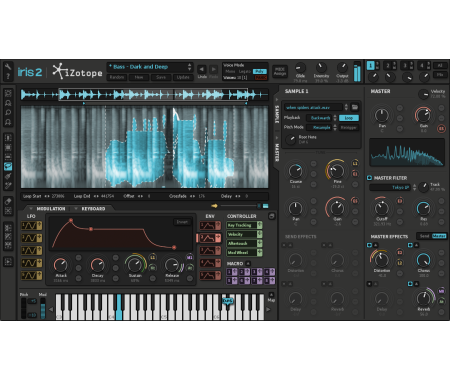Click the Invert envelope button
Screen dimensions: 450x380
coord(182,222)
